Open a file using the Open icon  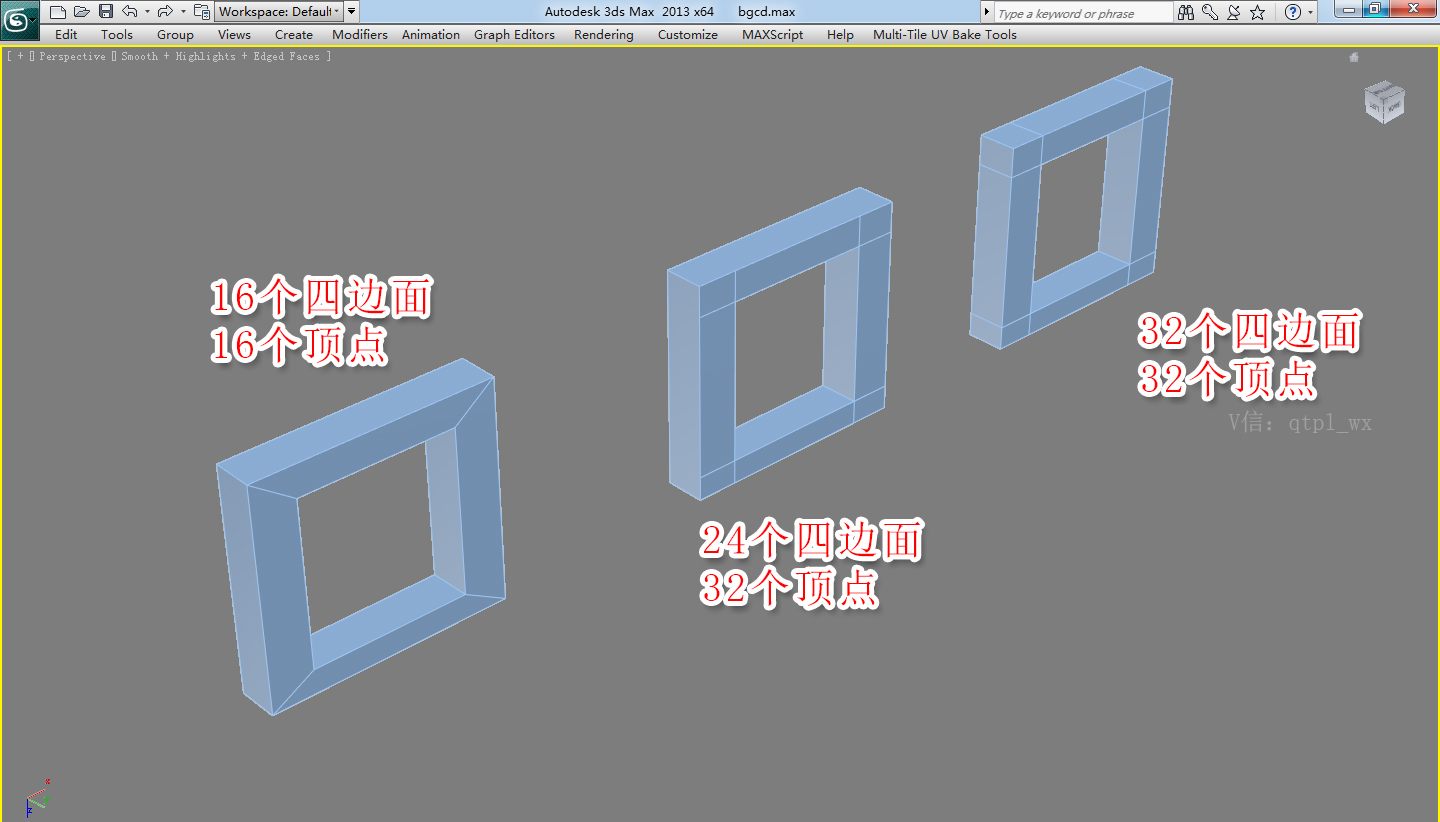point(82,11)
